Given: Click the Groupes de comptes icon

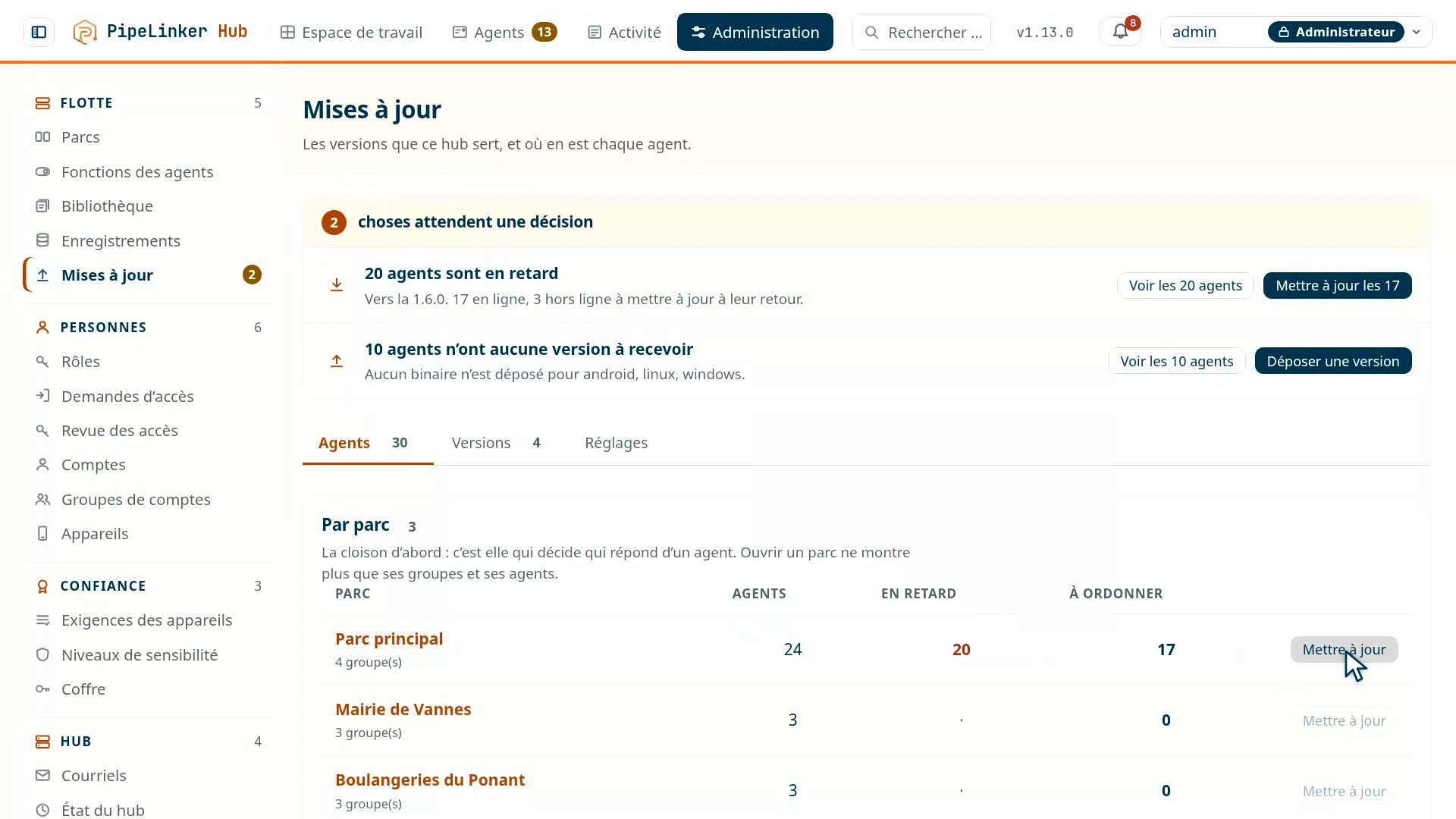Looking at the screenshot, I should [42, 500].
